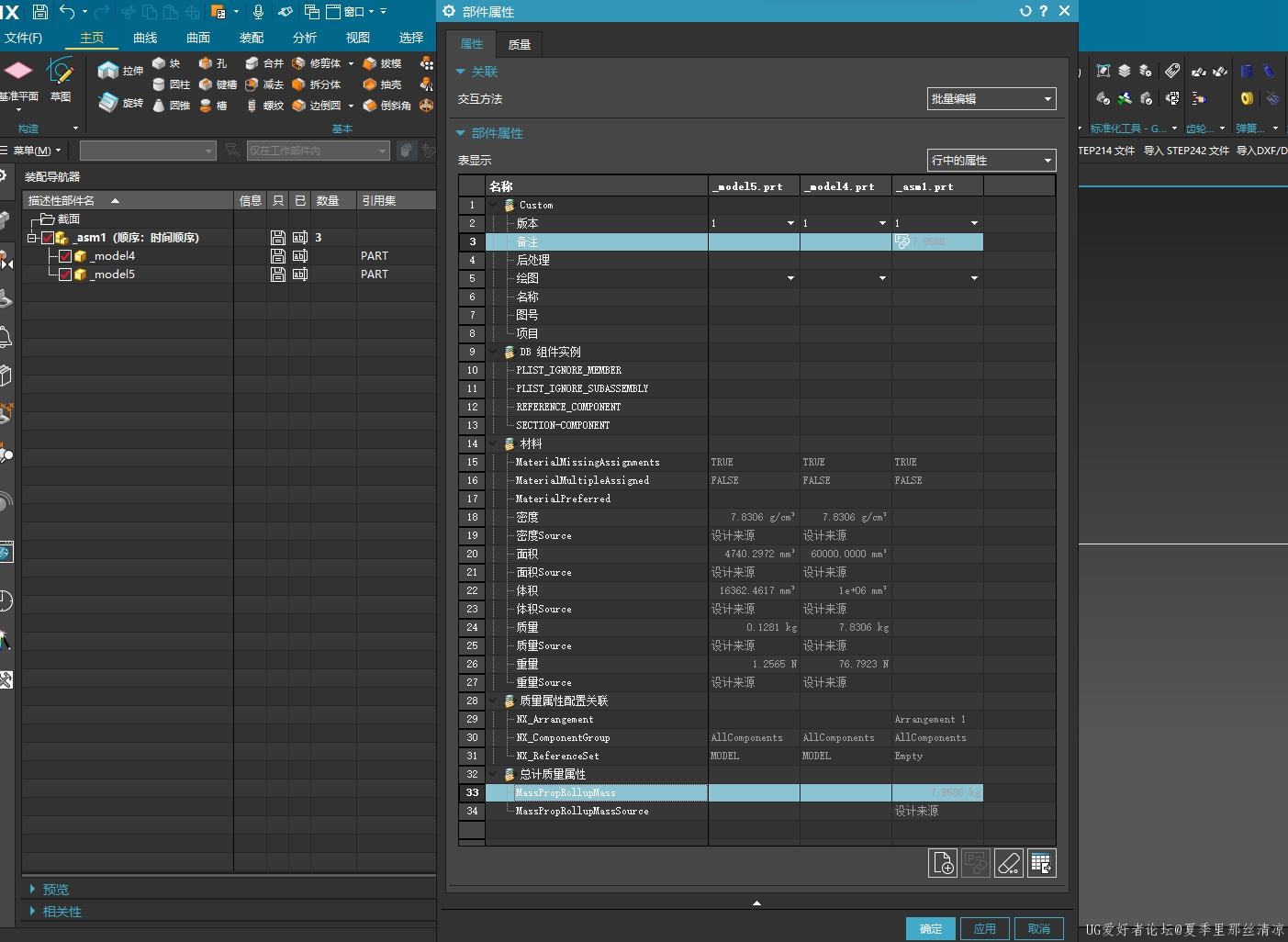
Task: Click the reset icon in 部件属性 title bar
Action: click(x=1025, y=11)
